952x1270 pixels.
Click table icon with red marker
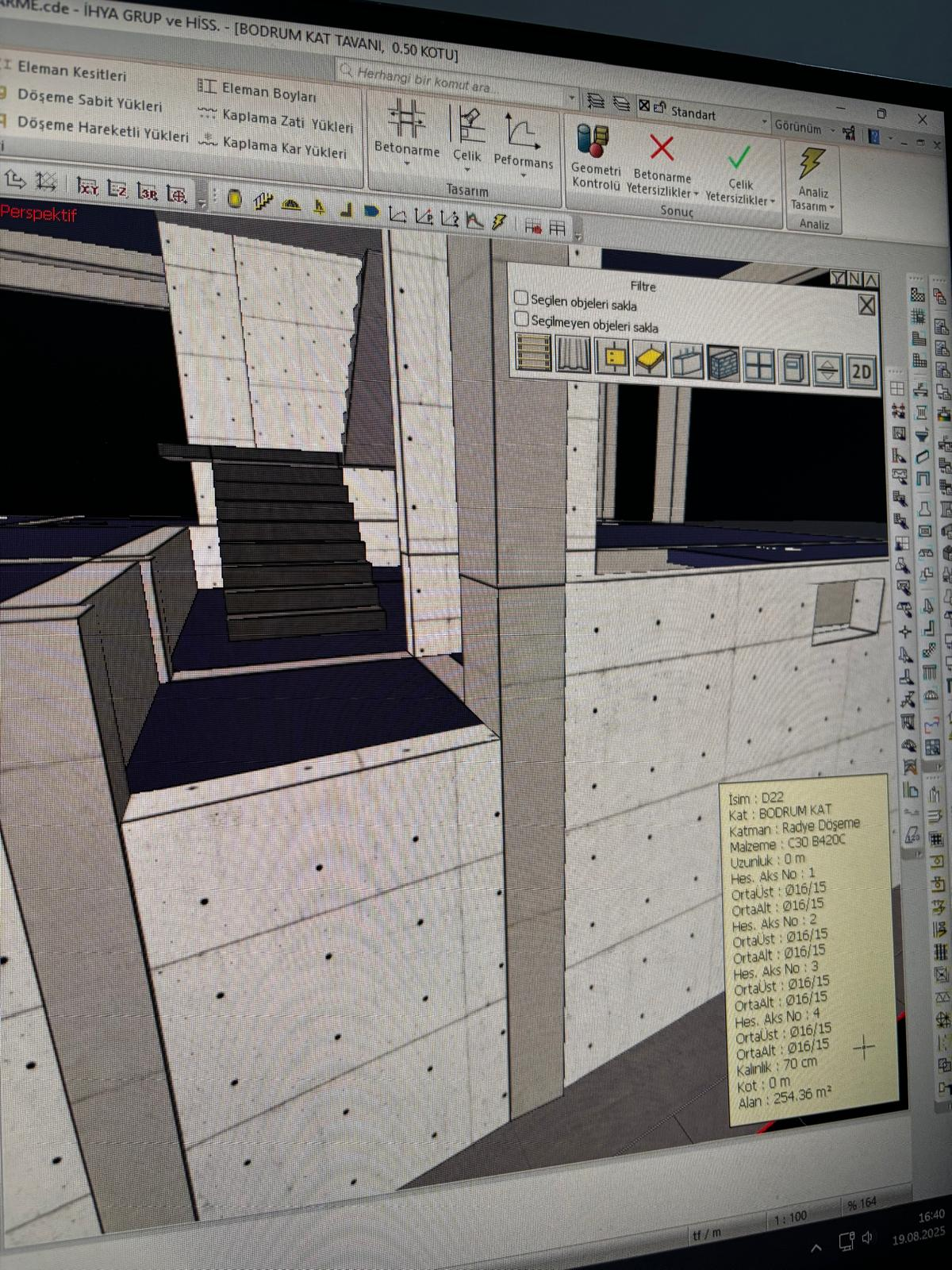(533, 226)
